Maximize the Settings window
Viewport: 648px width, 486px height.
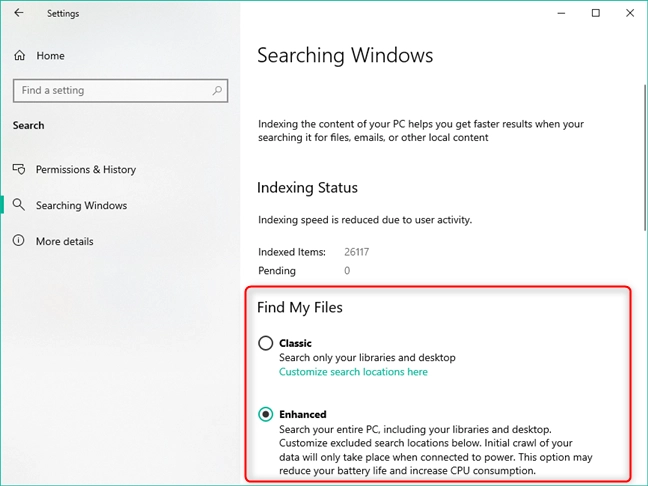[596, 13]
